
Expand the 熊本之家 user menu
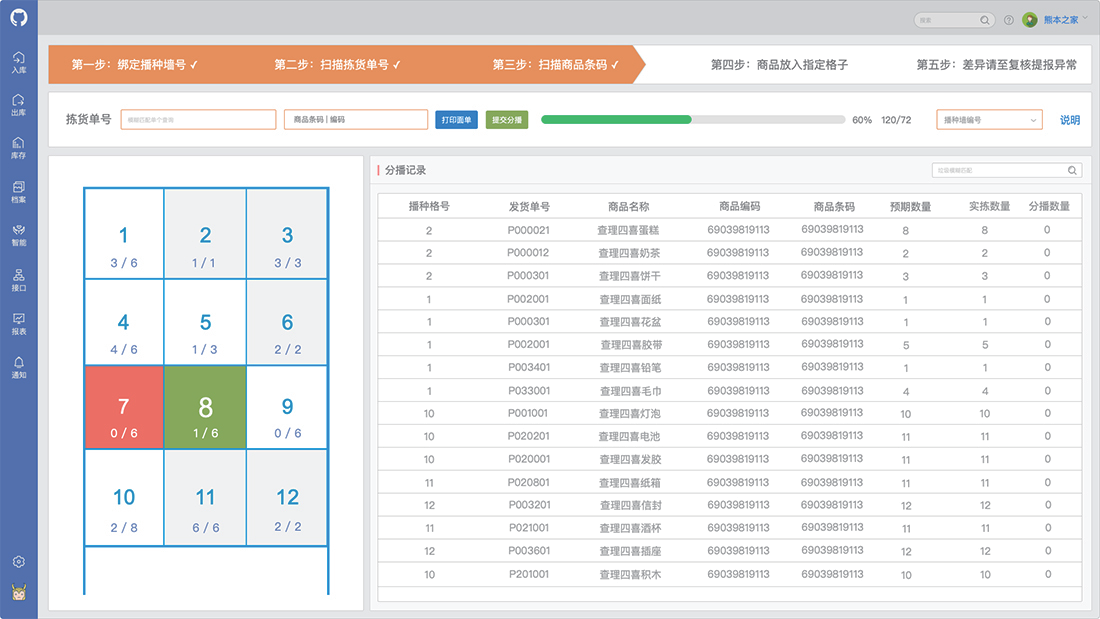1066,20
